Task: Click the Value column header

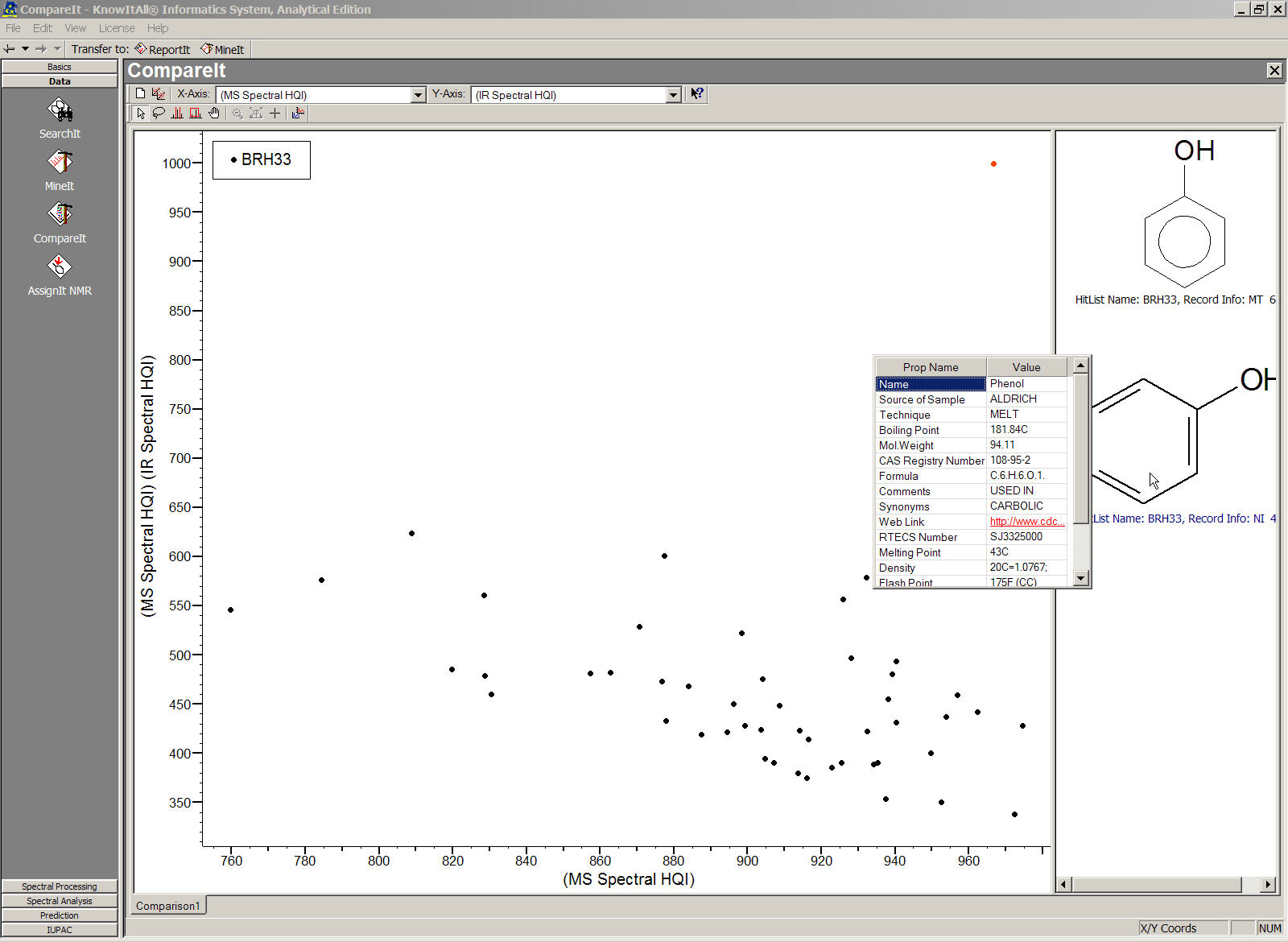Action: pyautogui.click(x=1026, y=367)
